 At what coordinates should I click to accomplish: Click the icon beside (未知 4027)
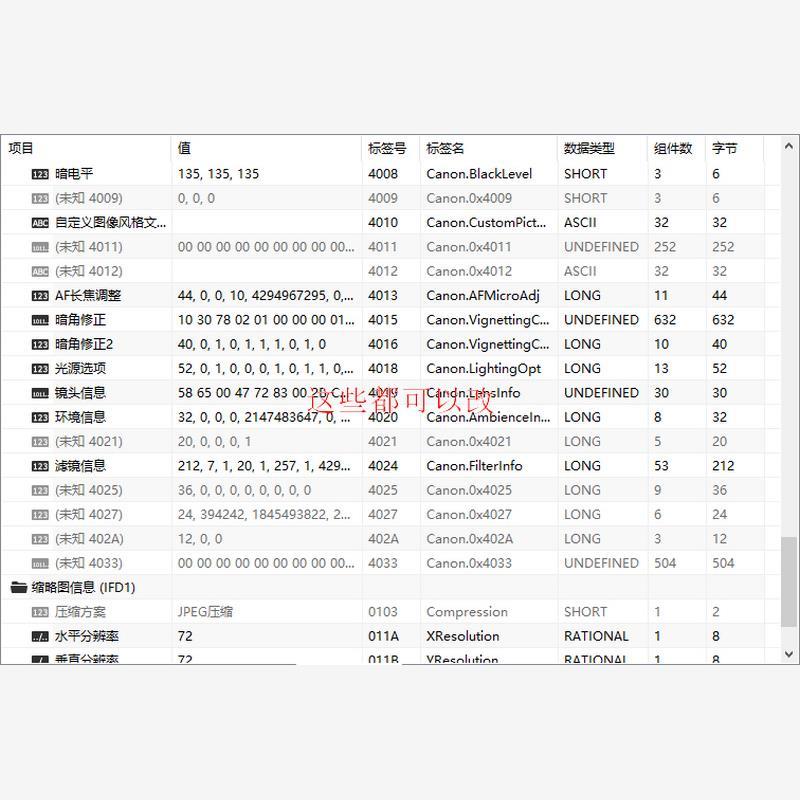point(40,515)
